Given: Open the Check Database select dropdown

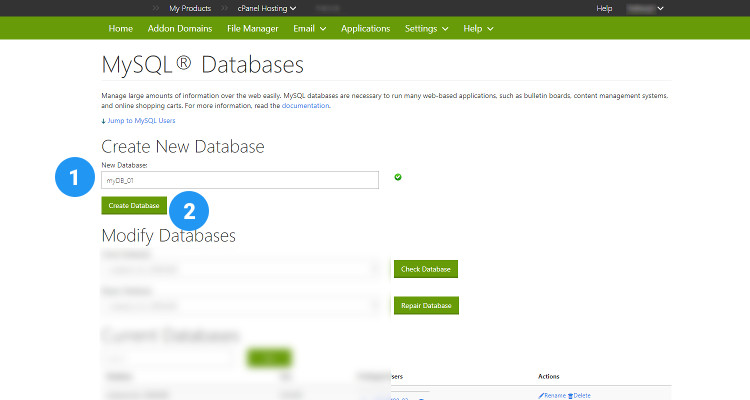Looking at the screenshot, I should click(242, 269).
